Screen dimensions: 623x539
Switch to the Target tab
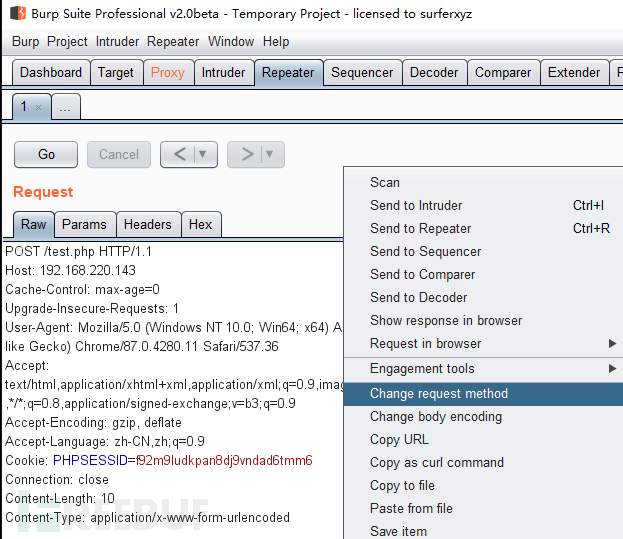point(116,73)
